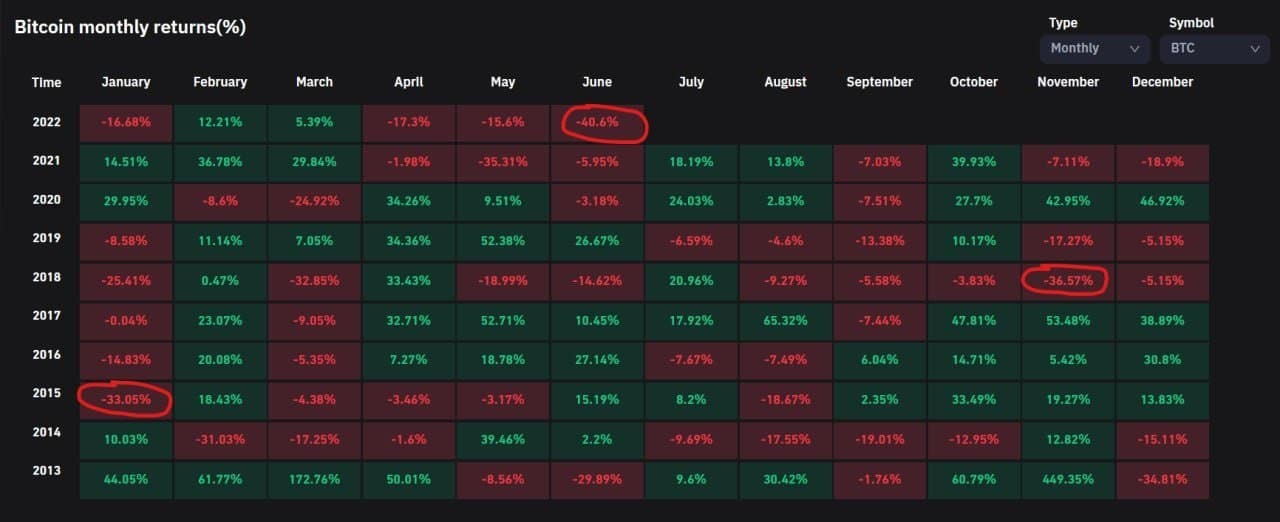Click the June column header
The height and width of the screenshot is (522, 1280).
(596, 82)
